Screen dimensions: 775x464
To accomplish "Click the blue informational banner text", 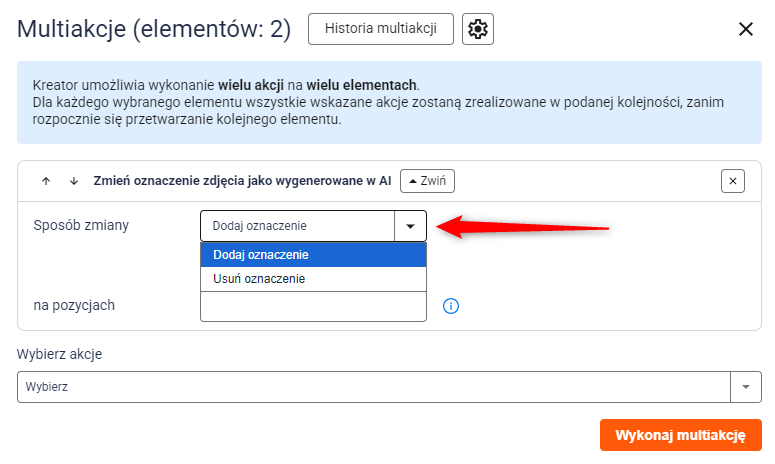I will pos(378,102).
